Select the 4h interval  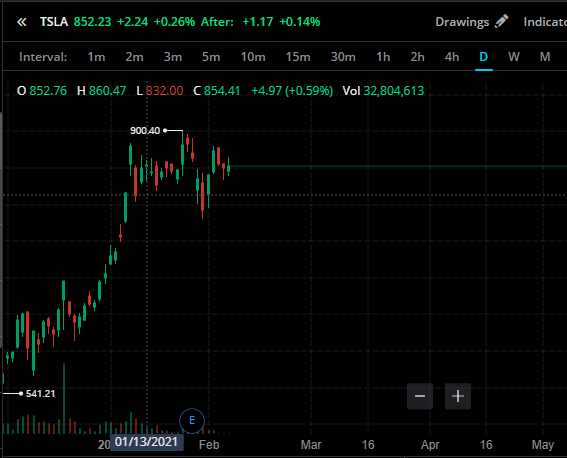click(452, 57)
